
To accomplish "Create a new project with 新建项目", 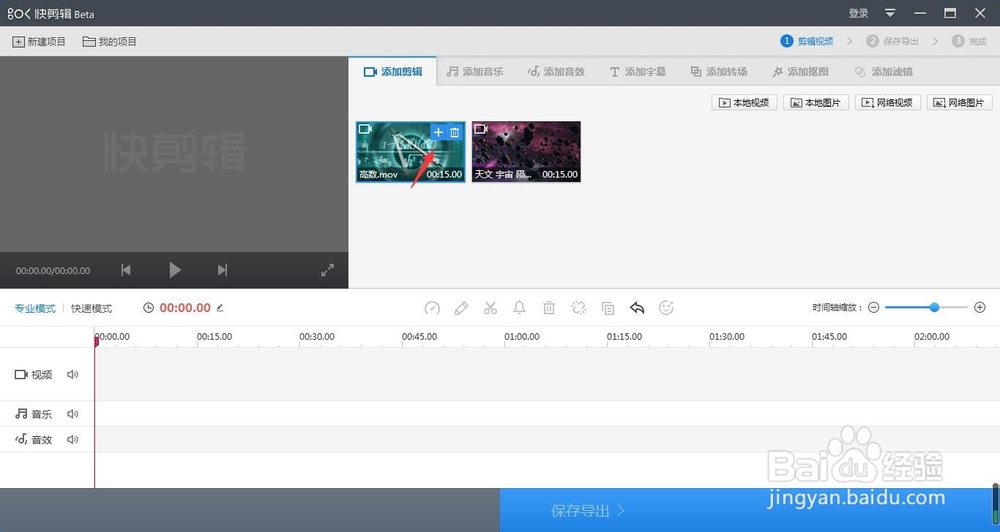I will [39, 41].
